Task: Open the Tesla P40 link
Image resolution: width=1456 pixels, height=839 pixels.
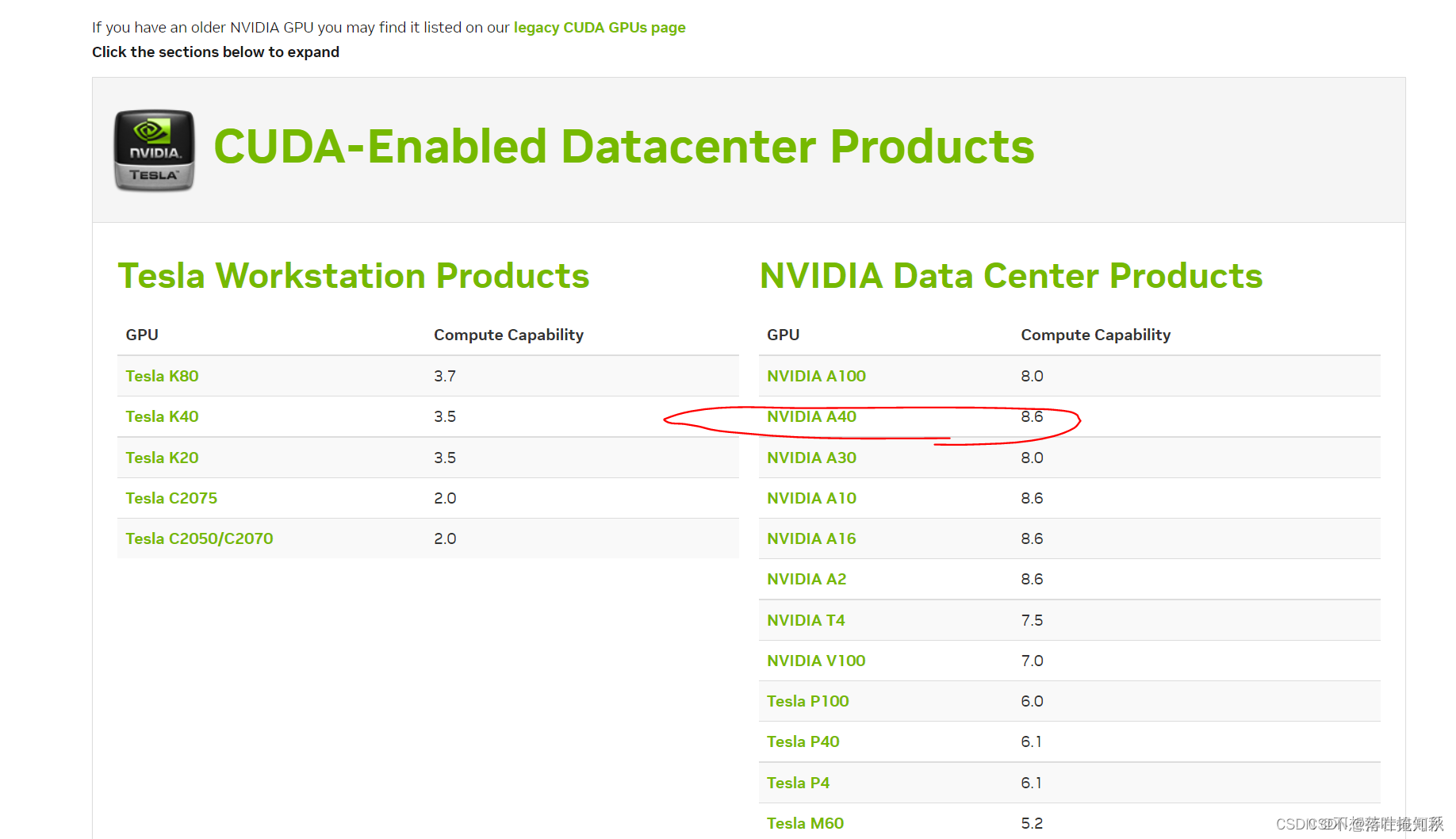Action: 803,741
